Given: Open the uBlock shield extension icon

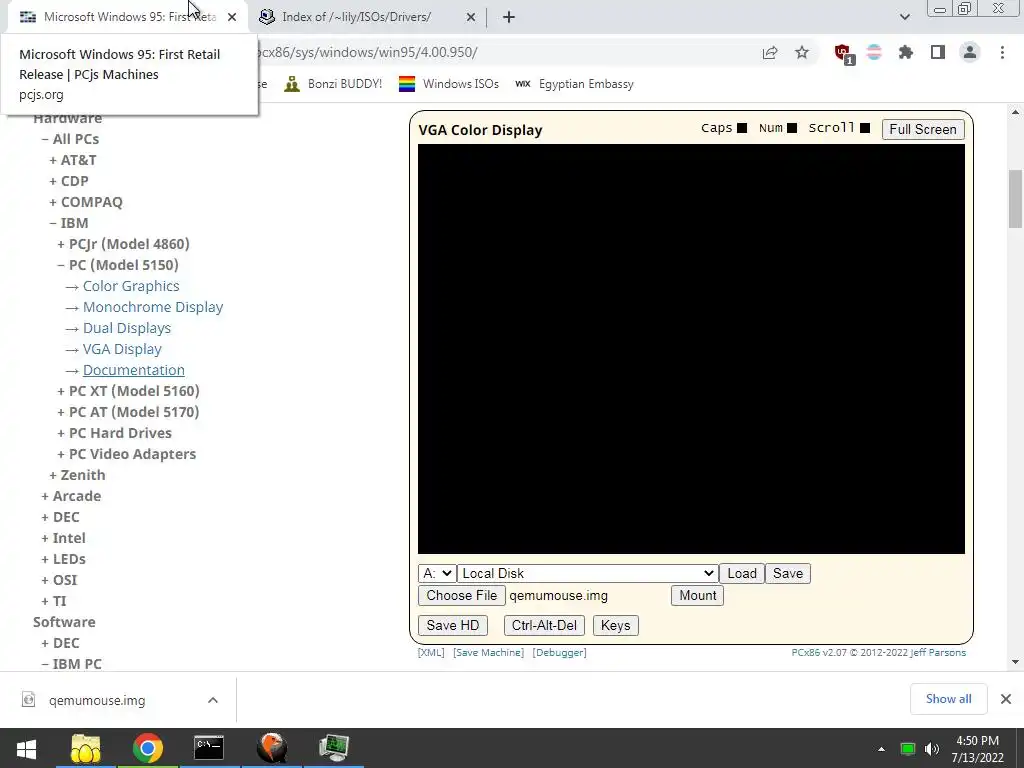Looking at the screenshot, I should click(x=843, y=53).
